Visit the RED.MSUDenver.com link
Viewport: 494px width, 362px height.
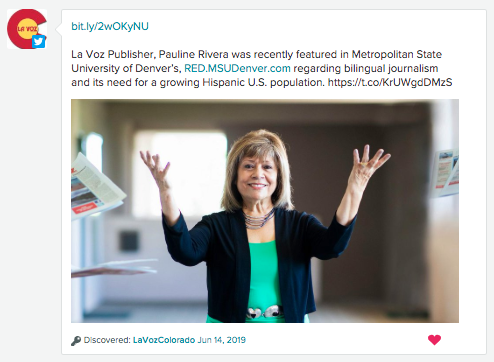[237, 68]
